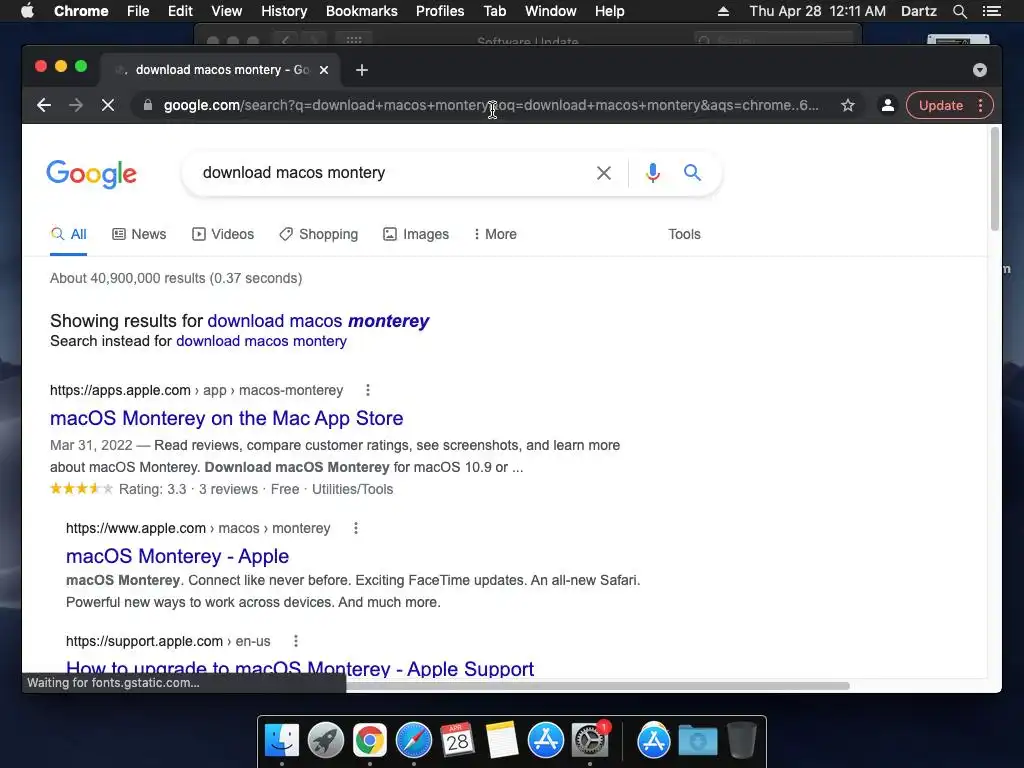Click the Tools button under the search bar
1024x768 pixels.
click(x=684, y=234)
